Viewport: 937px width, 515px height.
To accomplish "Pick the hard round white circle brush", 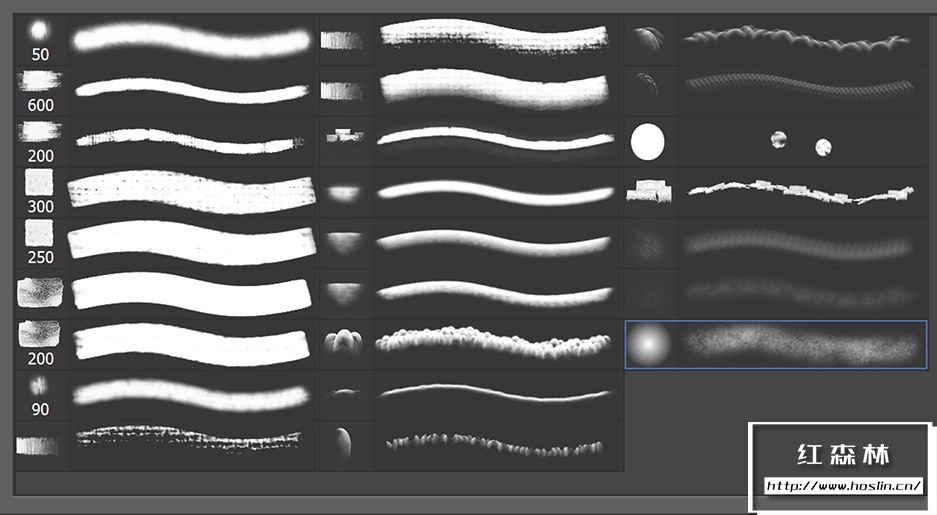I will [x=776, y=142].
